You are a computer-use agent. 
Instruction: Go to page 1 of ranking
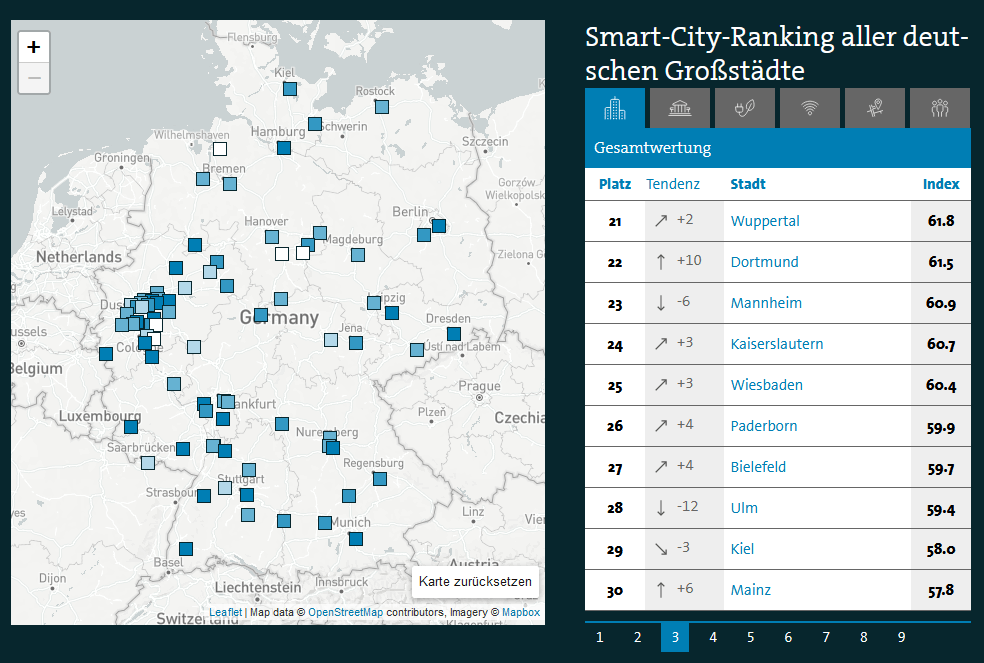tap(599, 637)
